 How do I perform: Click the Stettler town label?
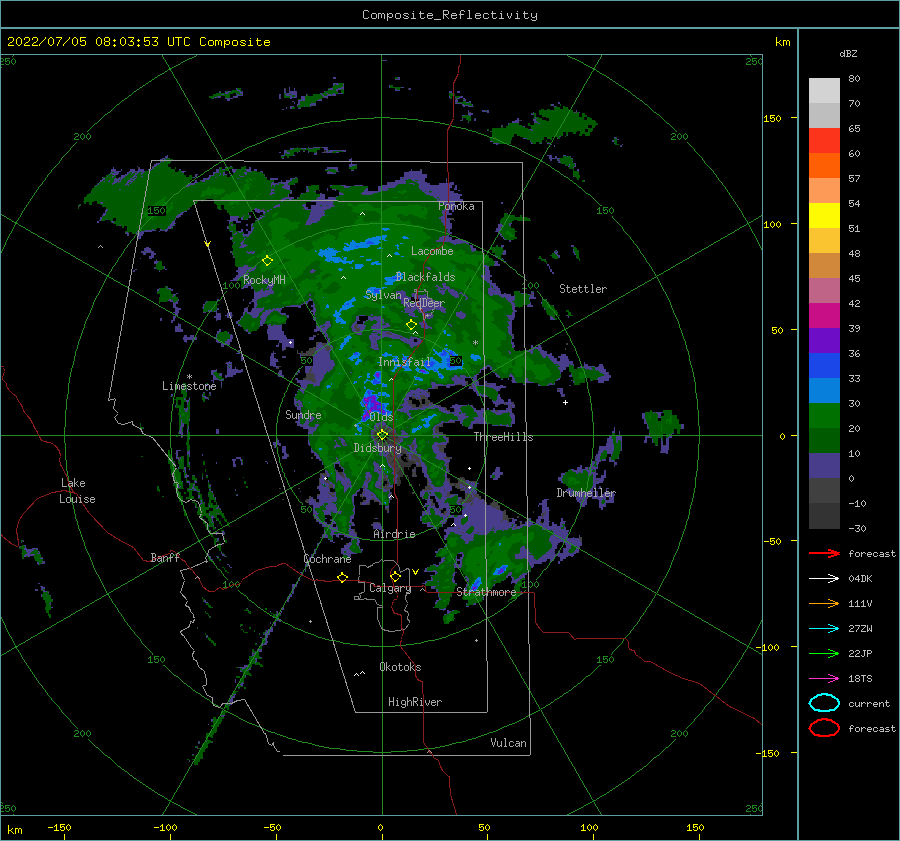pos(583,289)
